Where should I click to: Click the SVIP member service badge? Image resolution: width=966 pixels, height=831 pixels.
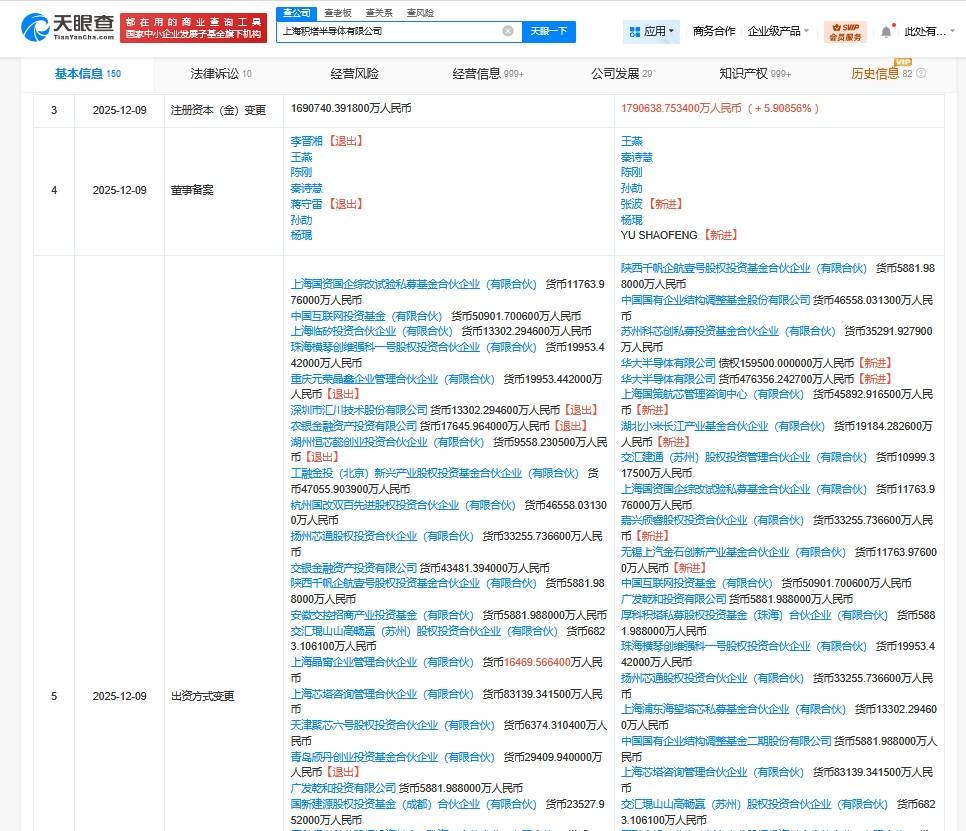(845, 31)
